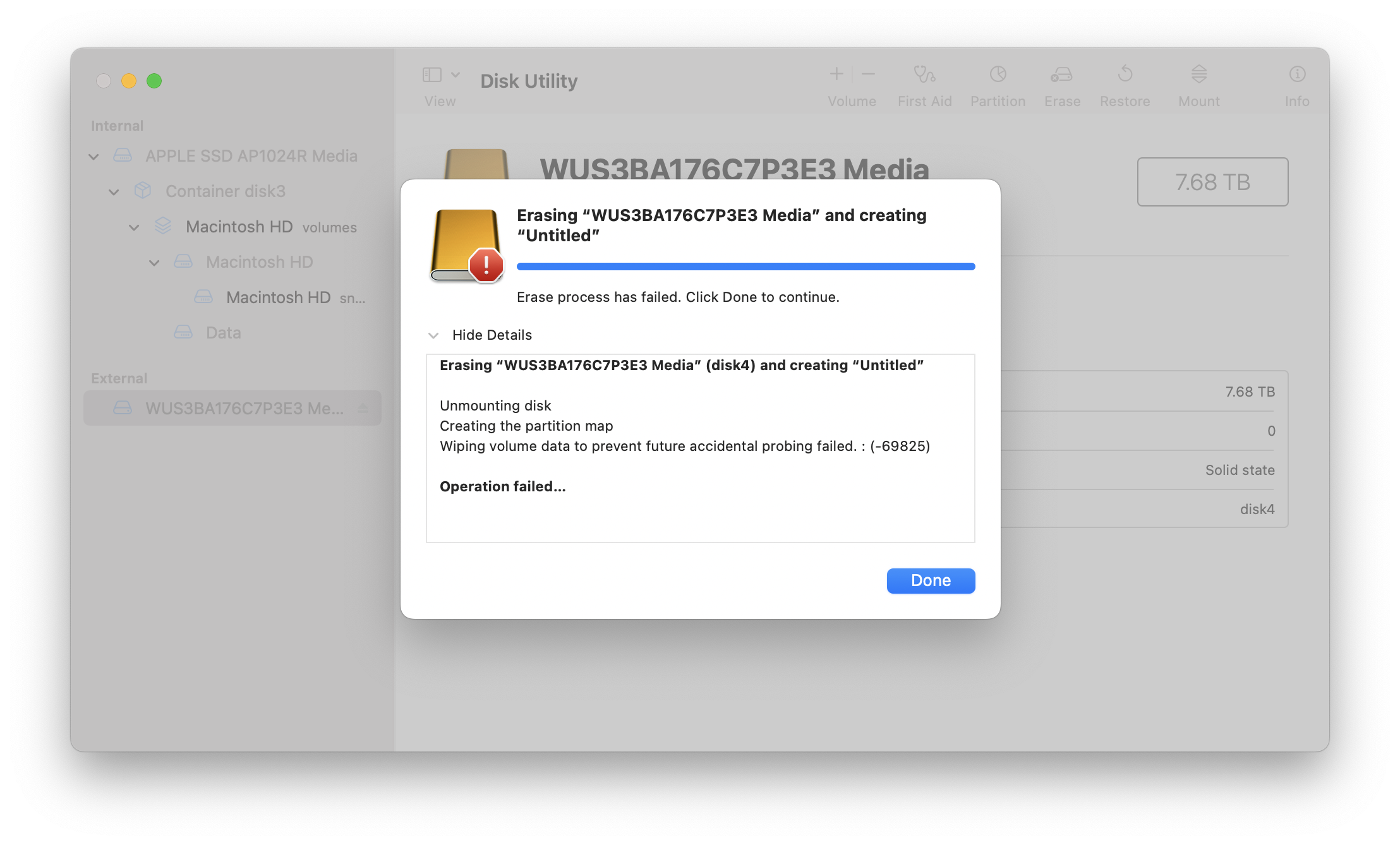Select the Macintosh HD snapshot entry

278,297
